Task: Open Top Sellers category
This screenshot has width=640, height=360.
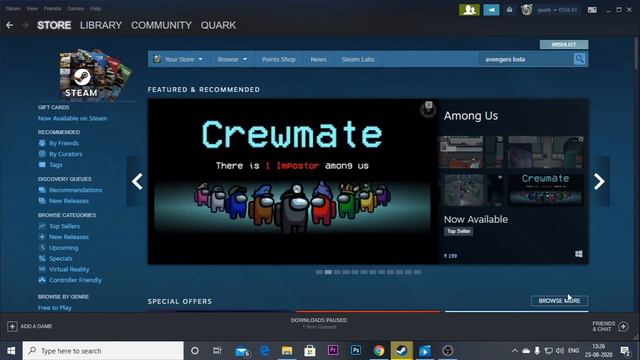Action: [x=64, y=226]
